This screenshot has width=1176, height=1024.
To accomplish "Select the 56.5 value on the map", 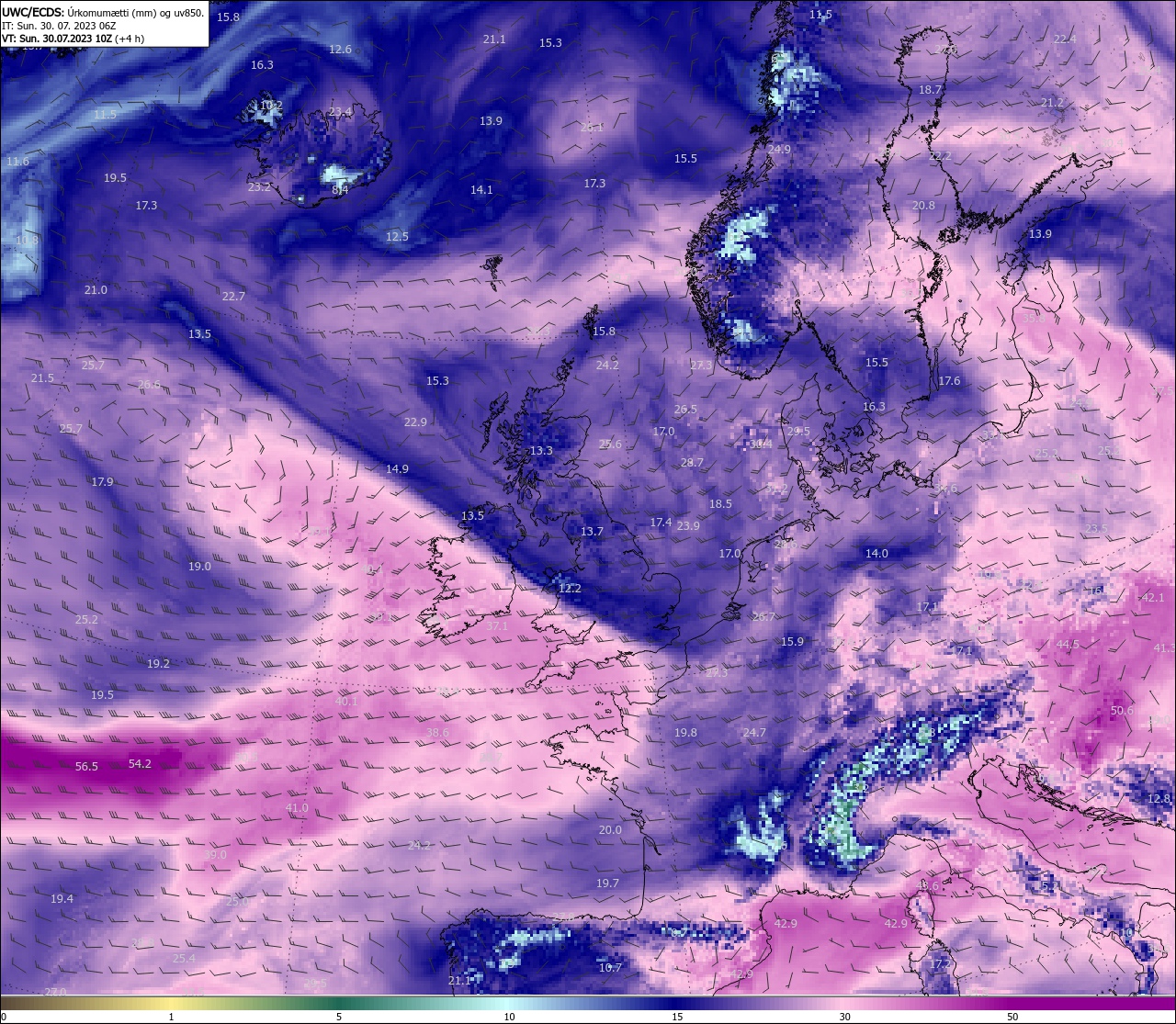I will point(86,766).
